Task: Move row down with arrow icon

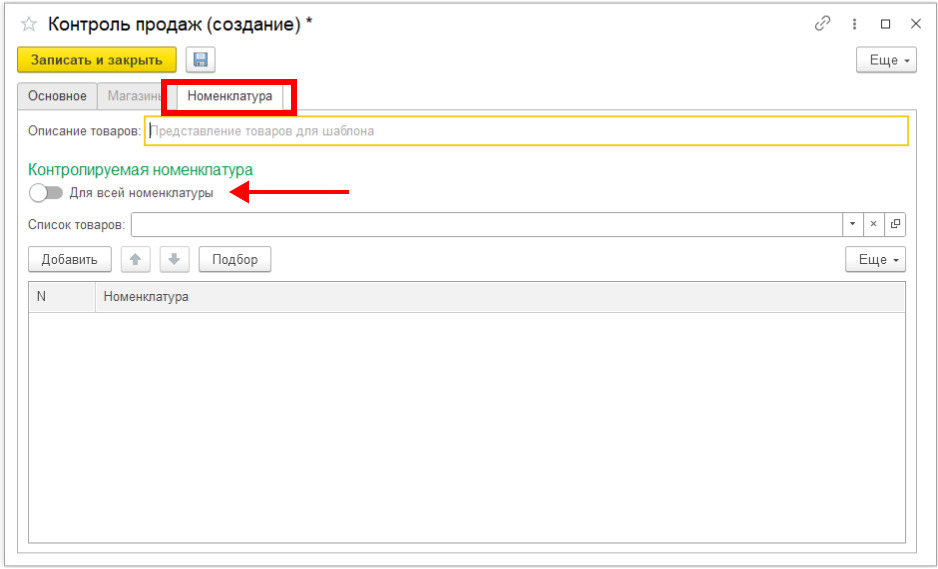Action: click(175, 260)
